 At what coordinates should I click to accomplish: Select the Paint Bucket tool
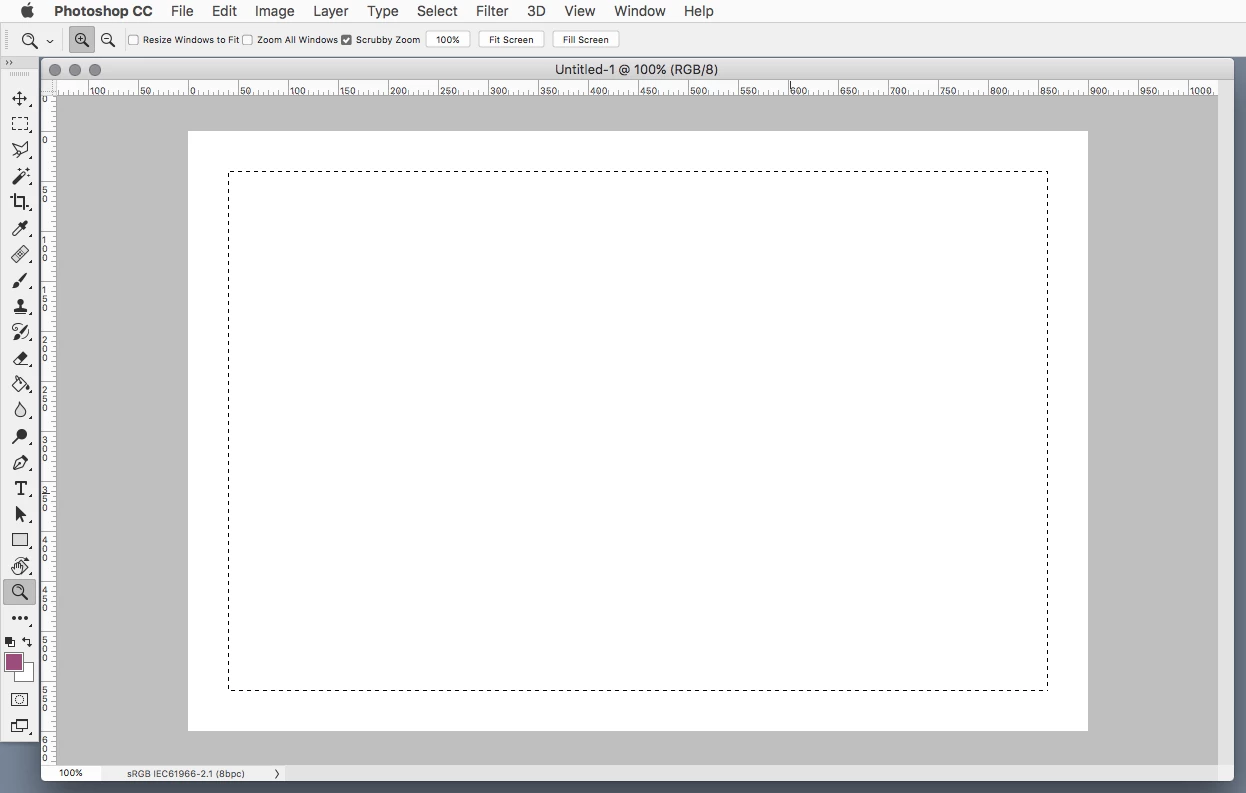pyautogui.click(x=19, y=384)
